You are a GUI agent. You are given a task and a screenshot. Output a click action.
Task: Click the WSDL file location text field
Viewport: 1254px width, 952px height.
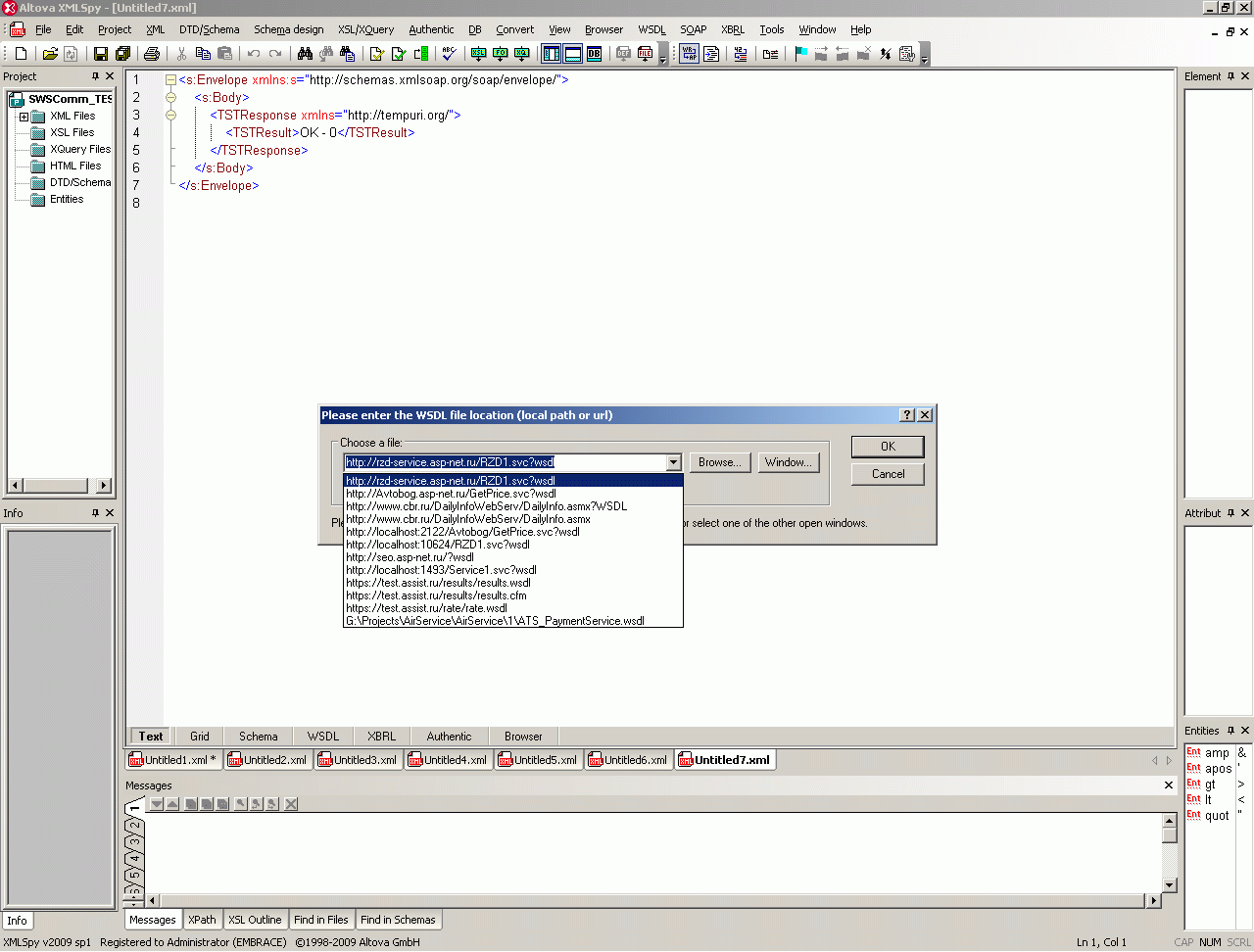click(506, 462)
